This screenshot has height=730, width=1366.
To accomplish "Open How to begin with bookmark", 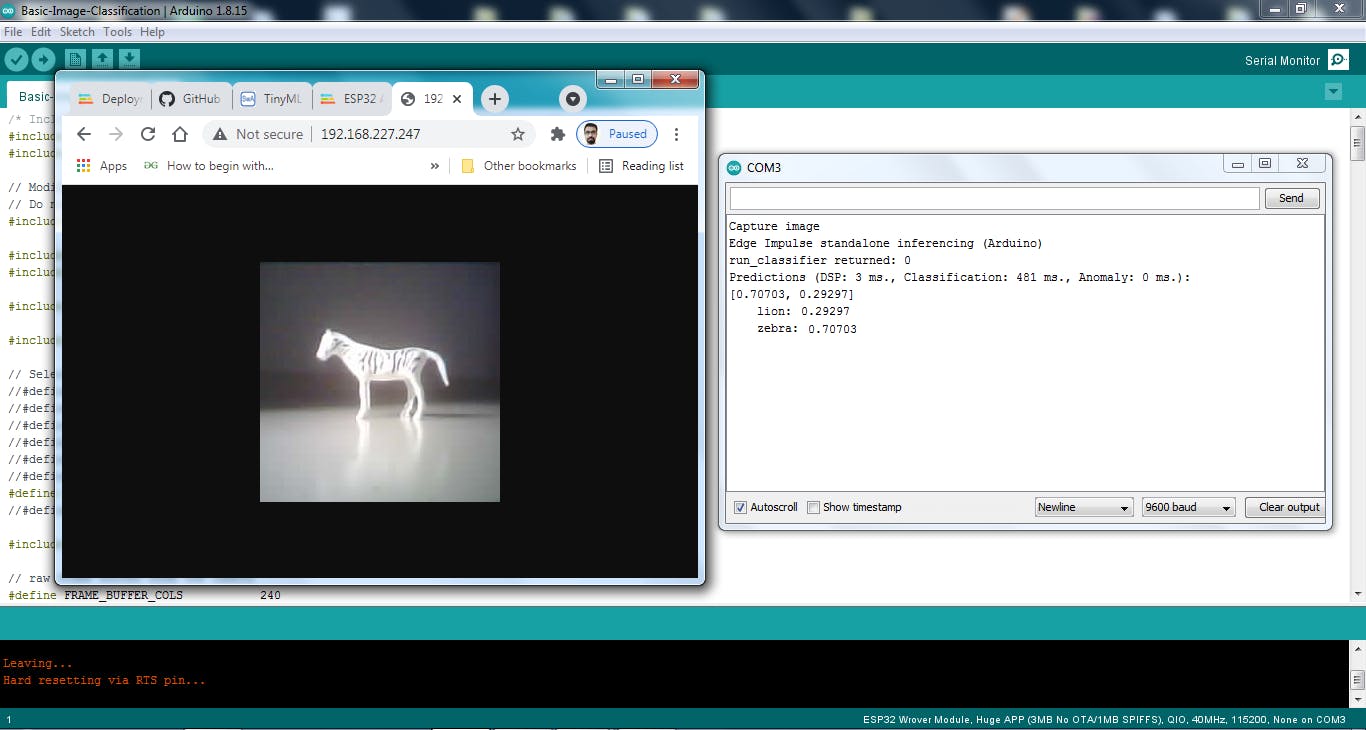I will (209, 166).
